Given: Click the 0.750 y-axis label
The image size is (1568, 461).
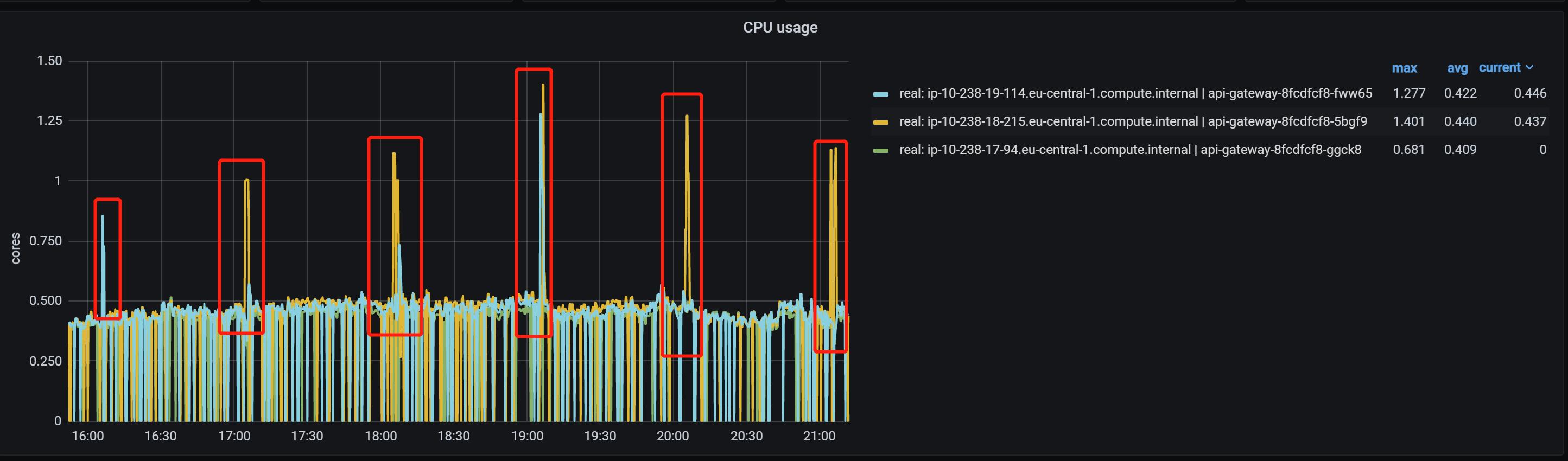Looking at the screenshot, I should tap(46, 241).
